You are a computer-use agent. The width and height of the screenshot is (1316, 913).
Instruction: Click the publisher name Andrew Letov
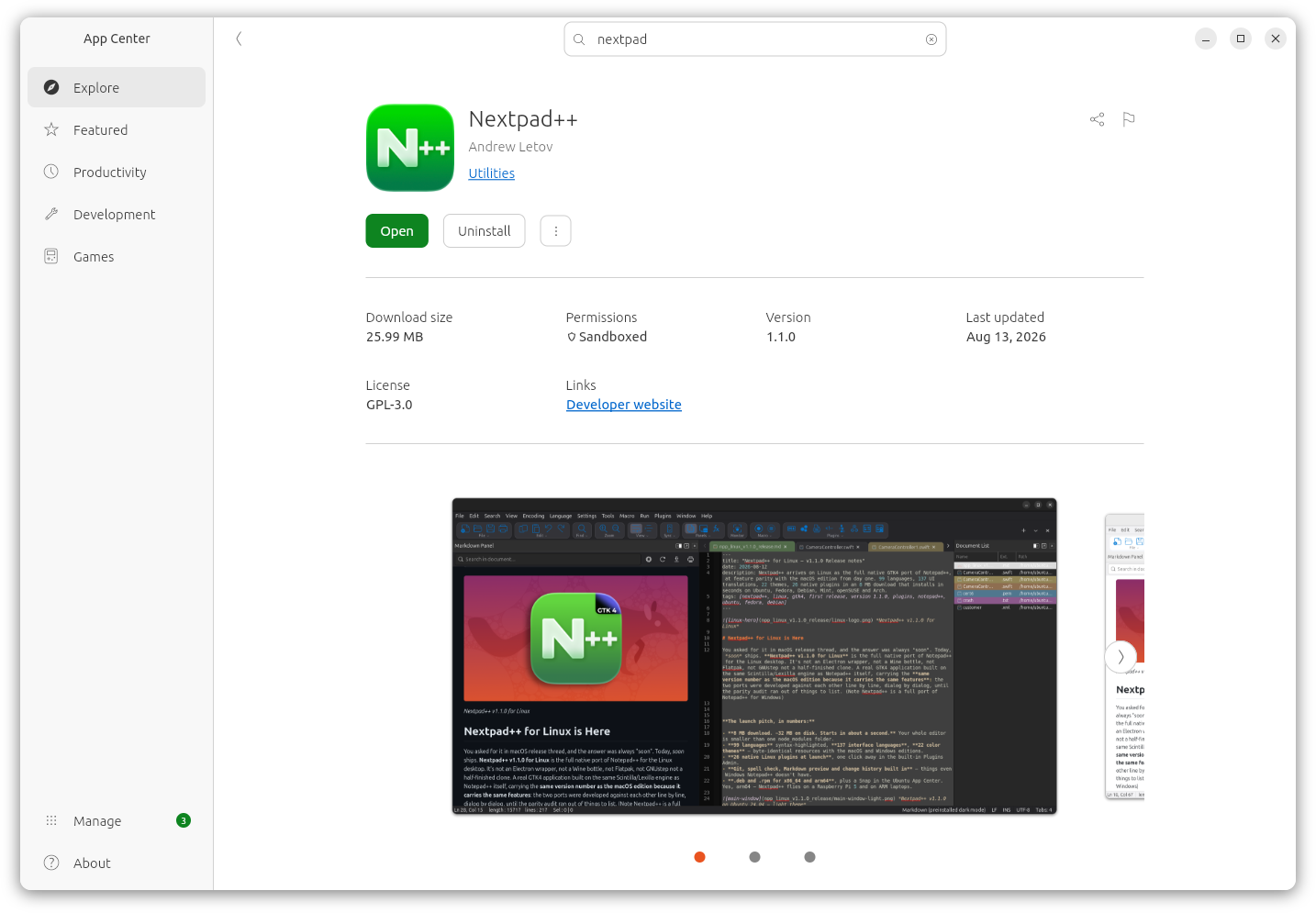coord(510,147)
